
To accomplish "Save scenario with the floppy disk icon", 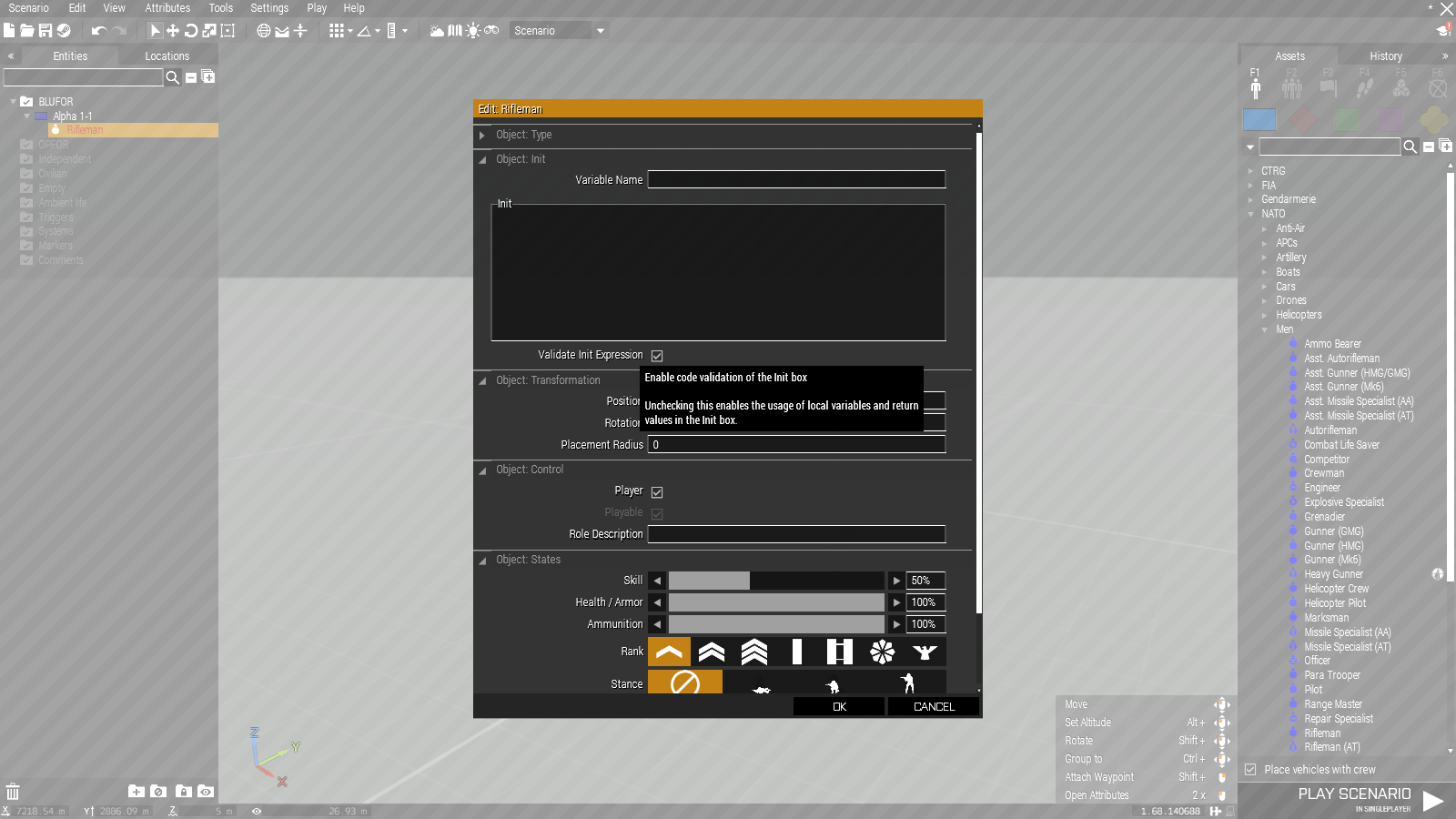I will click(45, 31).
